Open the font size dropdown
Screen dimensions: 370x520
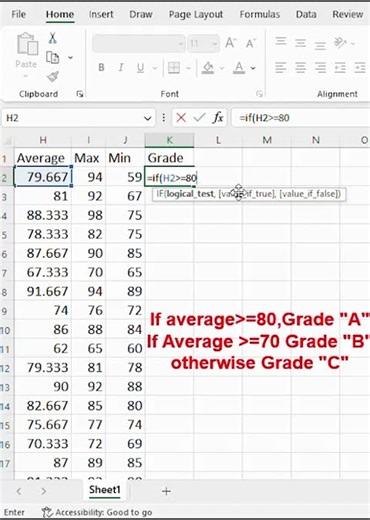click(215, 43)
